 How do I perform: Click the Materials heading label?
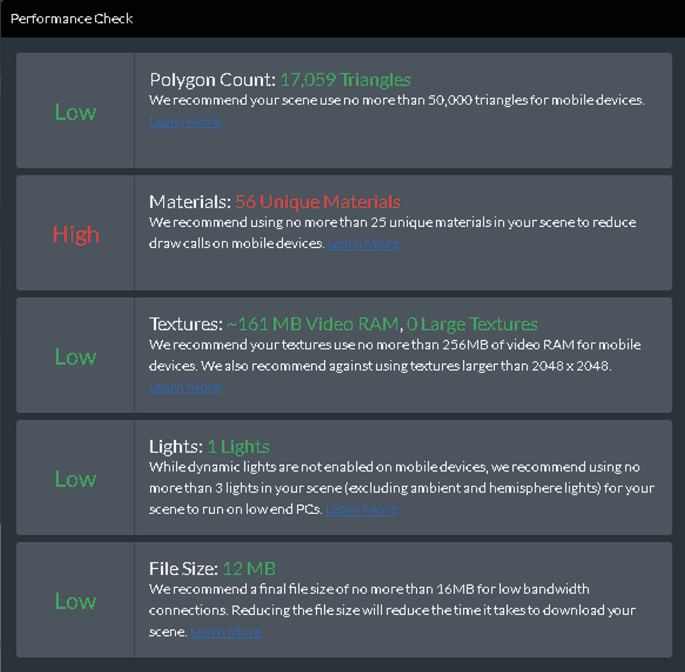tap(190, 202)
